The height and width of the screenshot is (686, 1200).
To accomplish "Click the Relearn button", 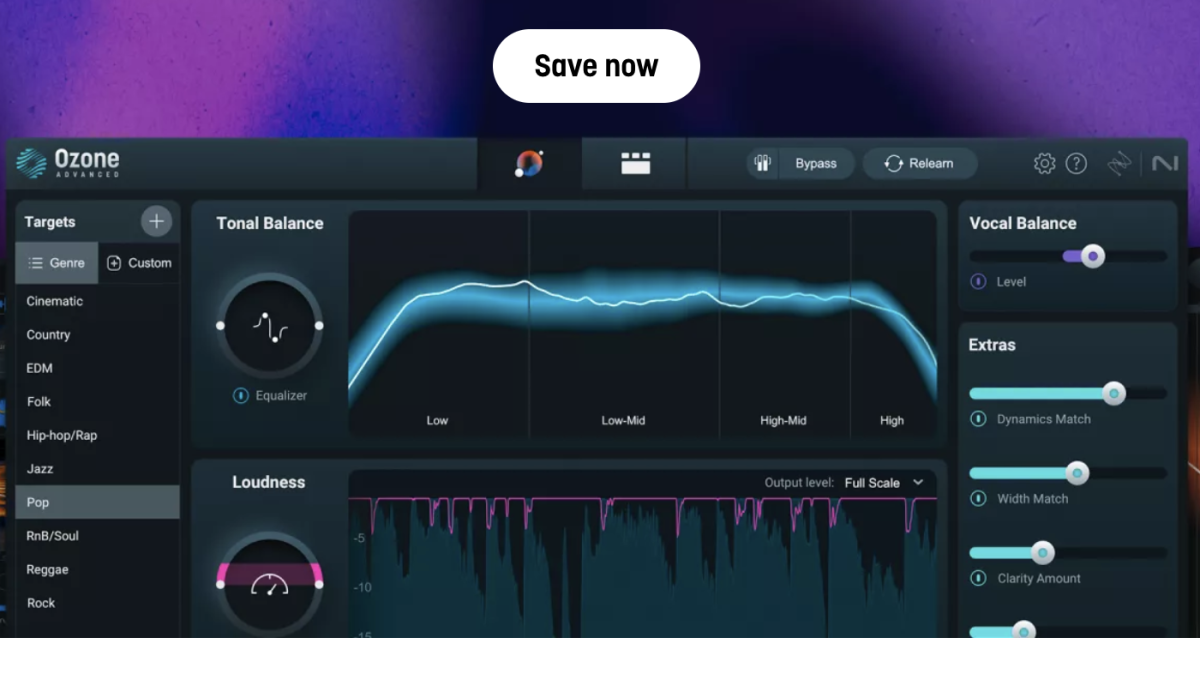I will [919, 163].
